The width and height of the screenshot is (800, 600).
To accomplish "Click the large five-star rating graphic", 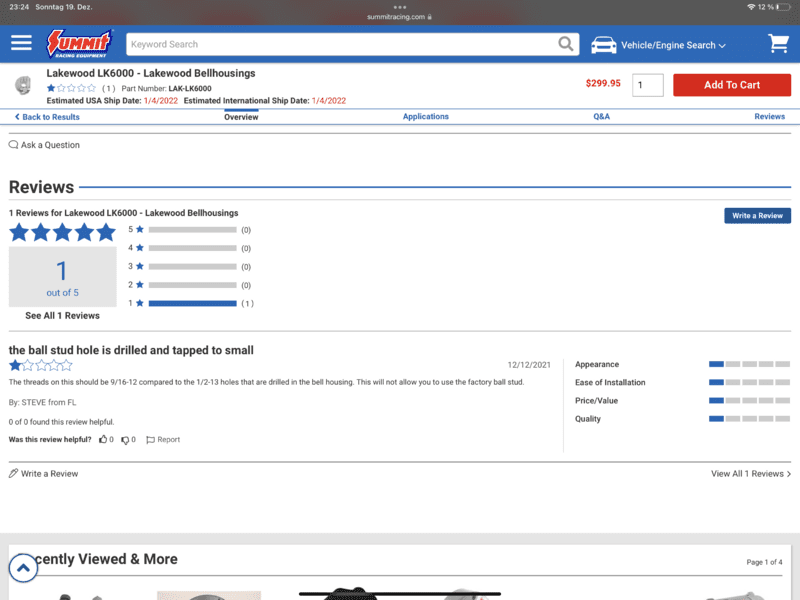I will click(62, 232).
